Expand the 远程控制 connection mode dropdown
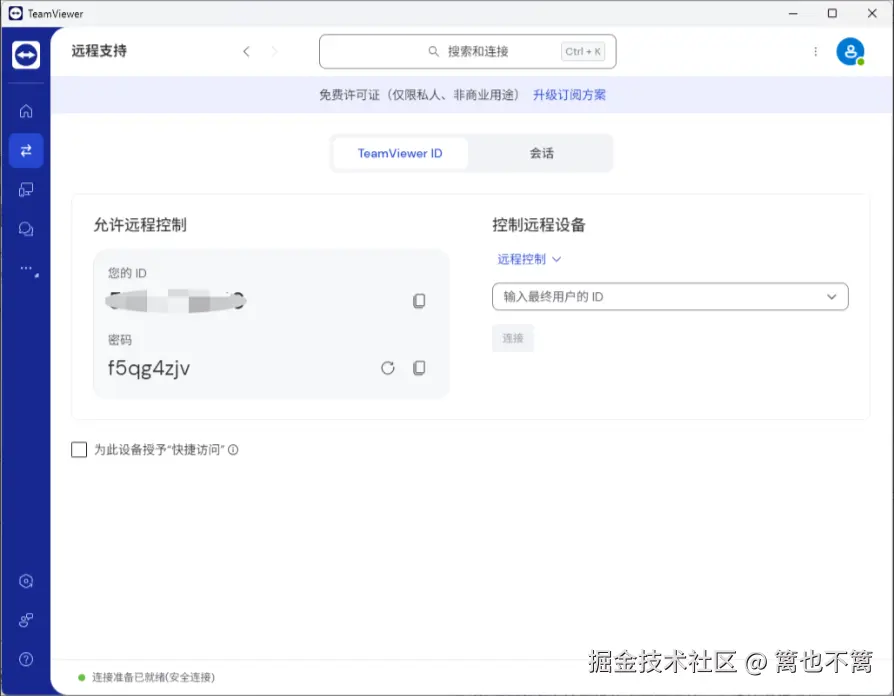 (x=528, y=258)
